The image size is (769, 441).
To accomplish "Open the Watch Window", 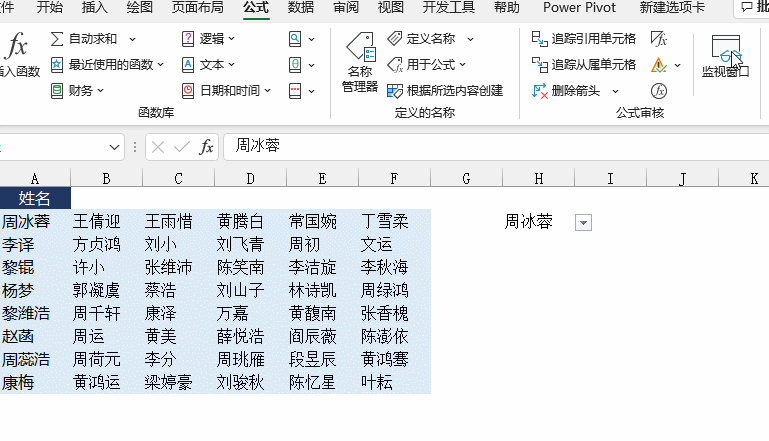I will click(726, 56).
